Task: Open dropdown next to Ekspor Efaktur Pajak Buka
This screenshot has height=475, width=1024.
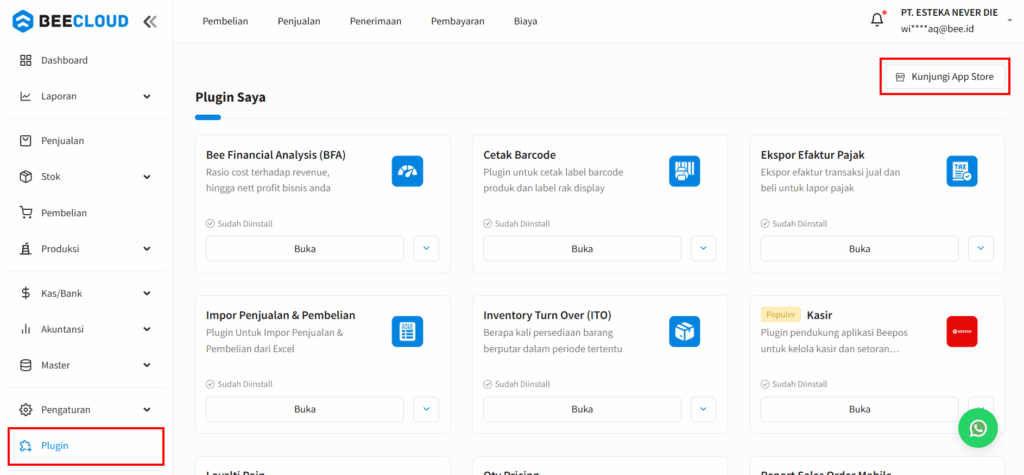Action: [x=981, y=249]
